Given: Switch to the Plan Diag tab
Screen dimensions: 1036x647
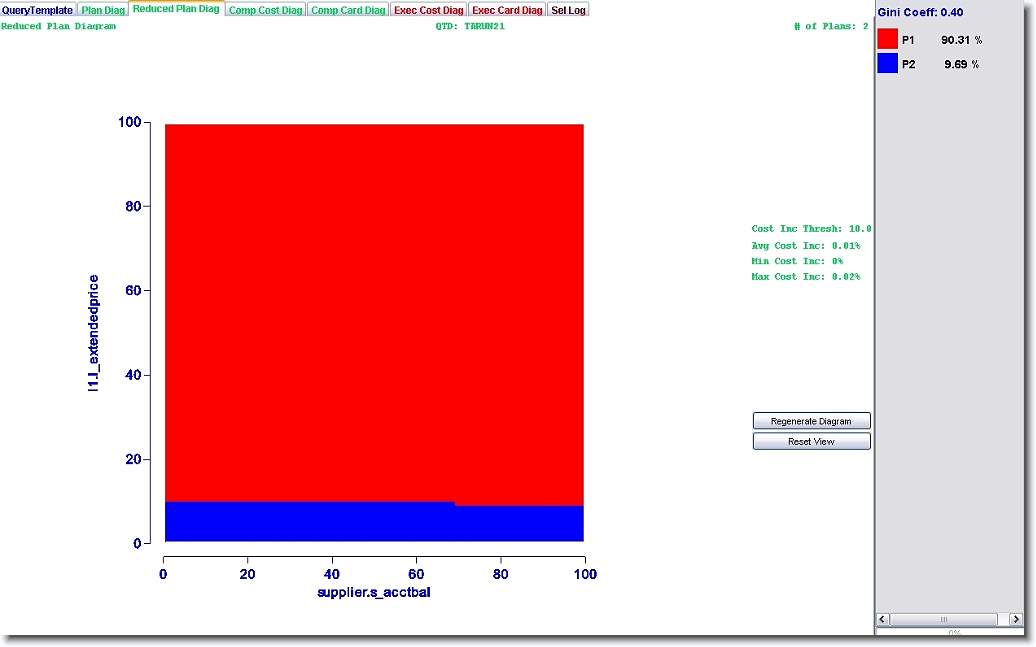Looking at the screenshot, I should [103, 10].
